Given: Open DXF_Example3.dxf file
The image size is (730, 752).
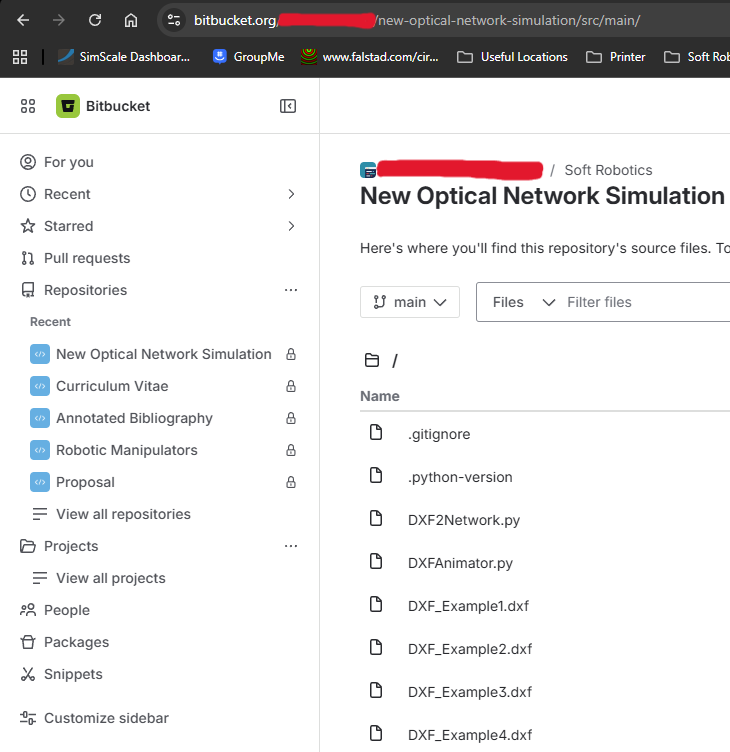Looking at the screenshot, I should click(470, 692).
